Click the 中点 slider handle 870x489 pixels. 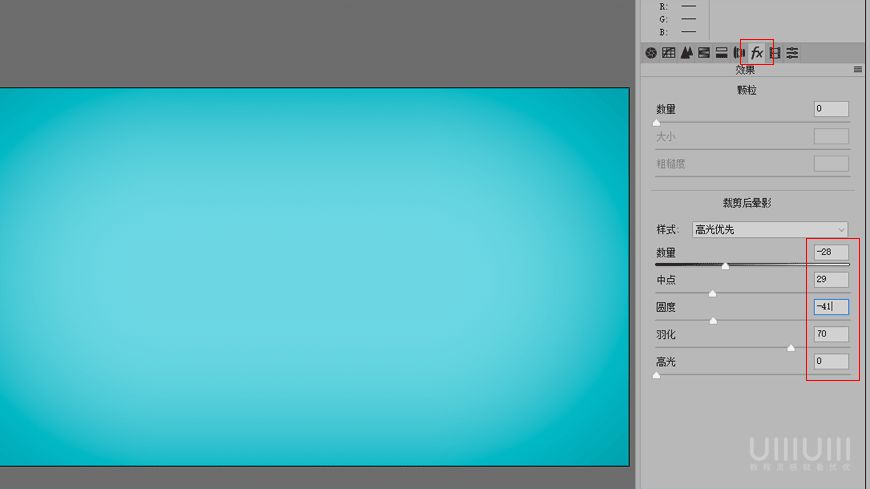712,293
